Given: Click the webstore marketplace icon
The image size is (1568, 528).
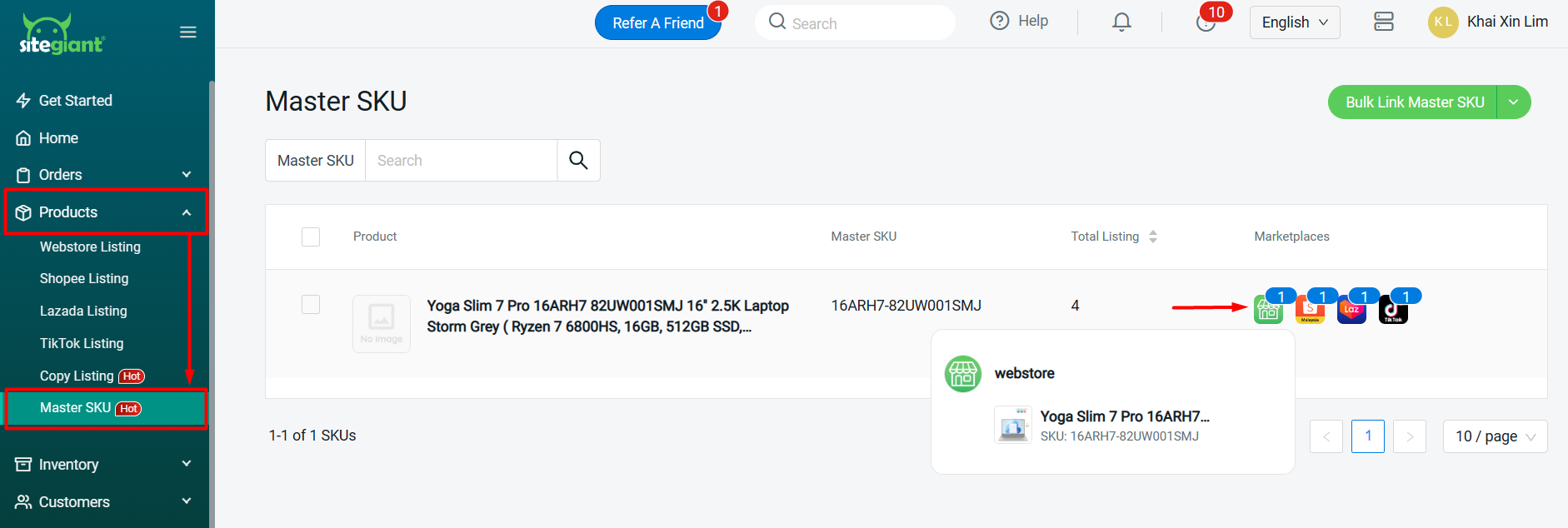Looking at the screenshot, I should coord(1268,311).
